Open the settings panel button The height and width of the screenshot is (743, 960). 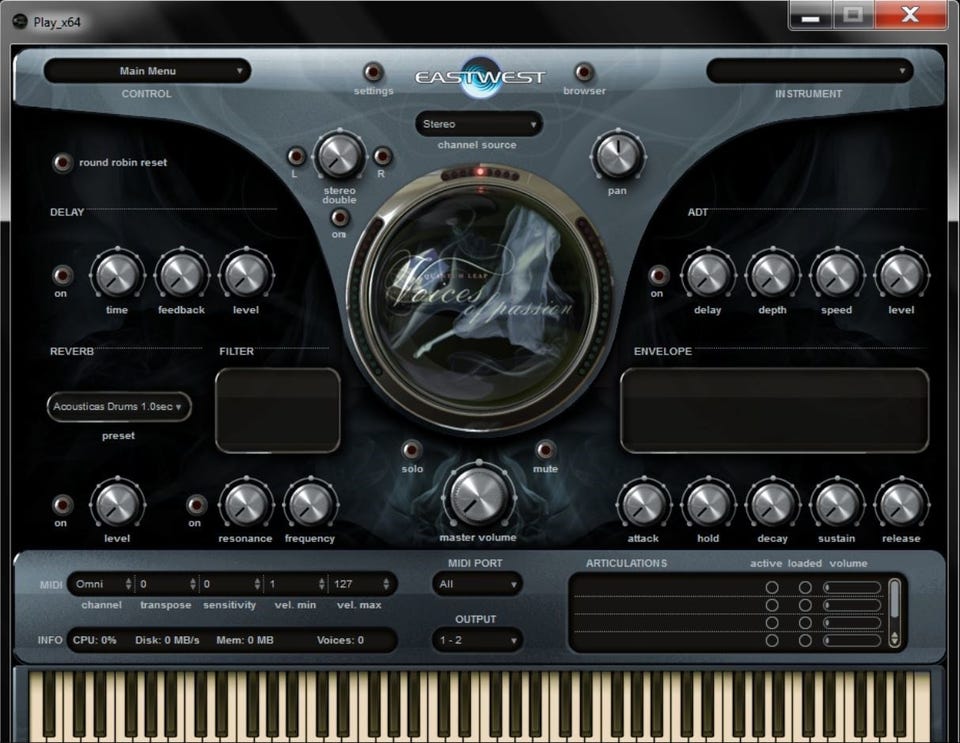373,72
